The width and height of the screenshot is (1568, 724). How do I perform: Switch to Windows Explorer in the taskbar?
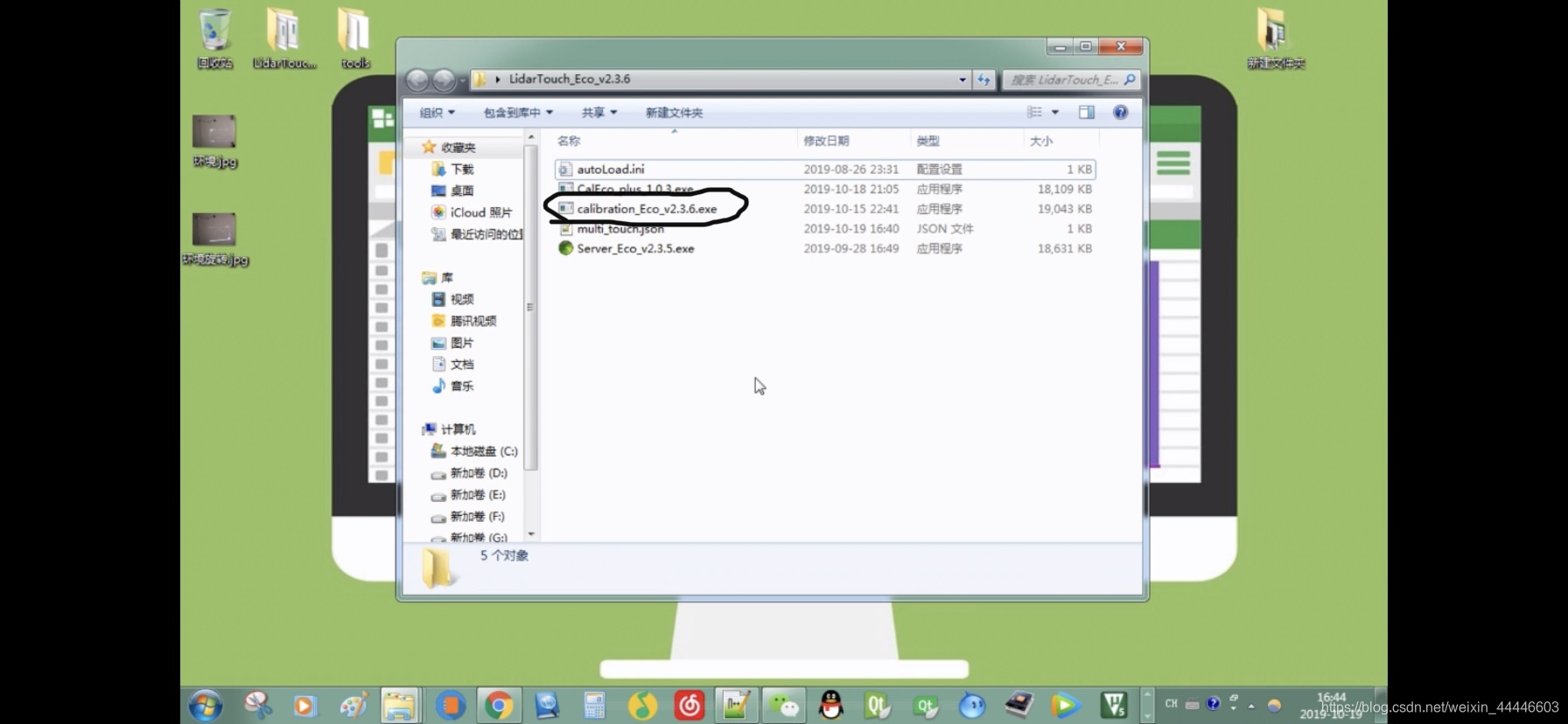click(x=399, y=705)
